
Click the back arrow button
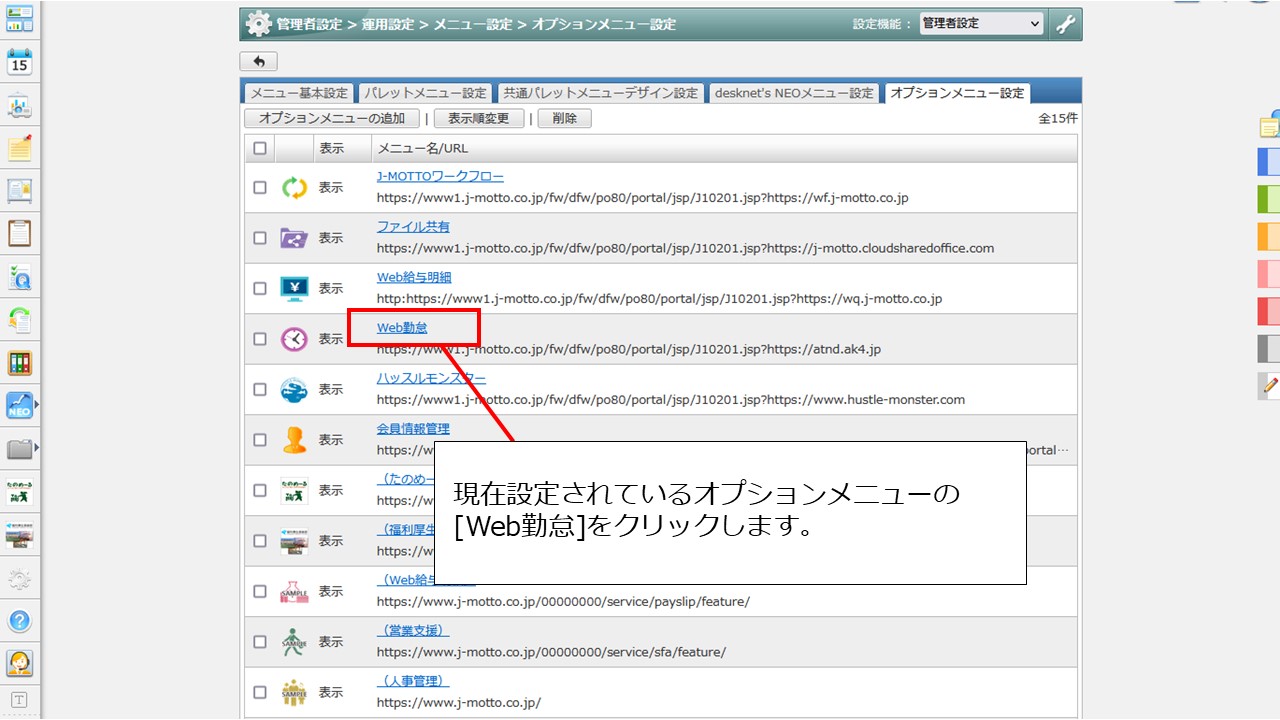(x=259, y=62)
